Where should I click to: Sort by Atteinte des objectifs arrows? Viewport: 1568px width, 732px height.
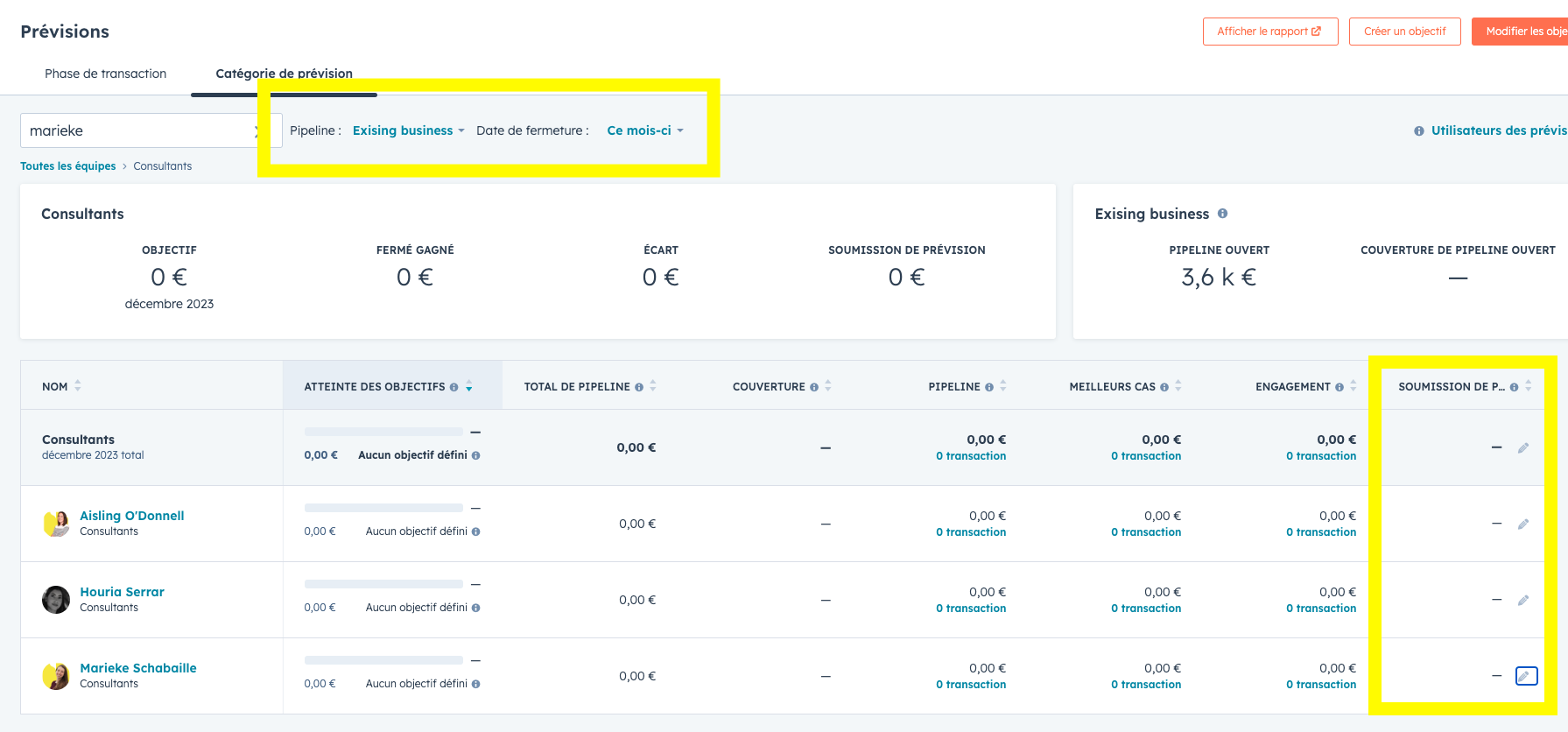coord(469,386)
